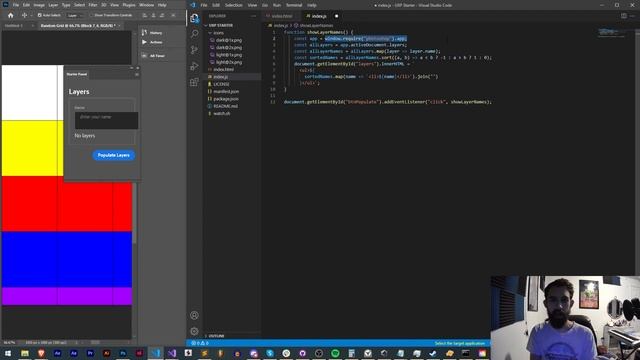Open light@2x.png in Explorer

pyautogui.click(x=229, y=62)
